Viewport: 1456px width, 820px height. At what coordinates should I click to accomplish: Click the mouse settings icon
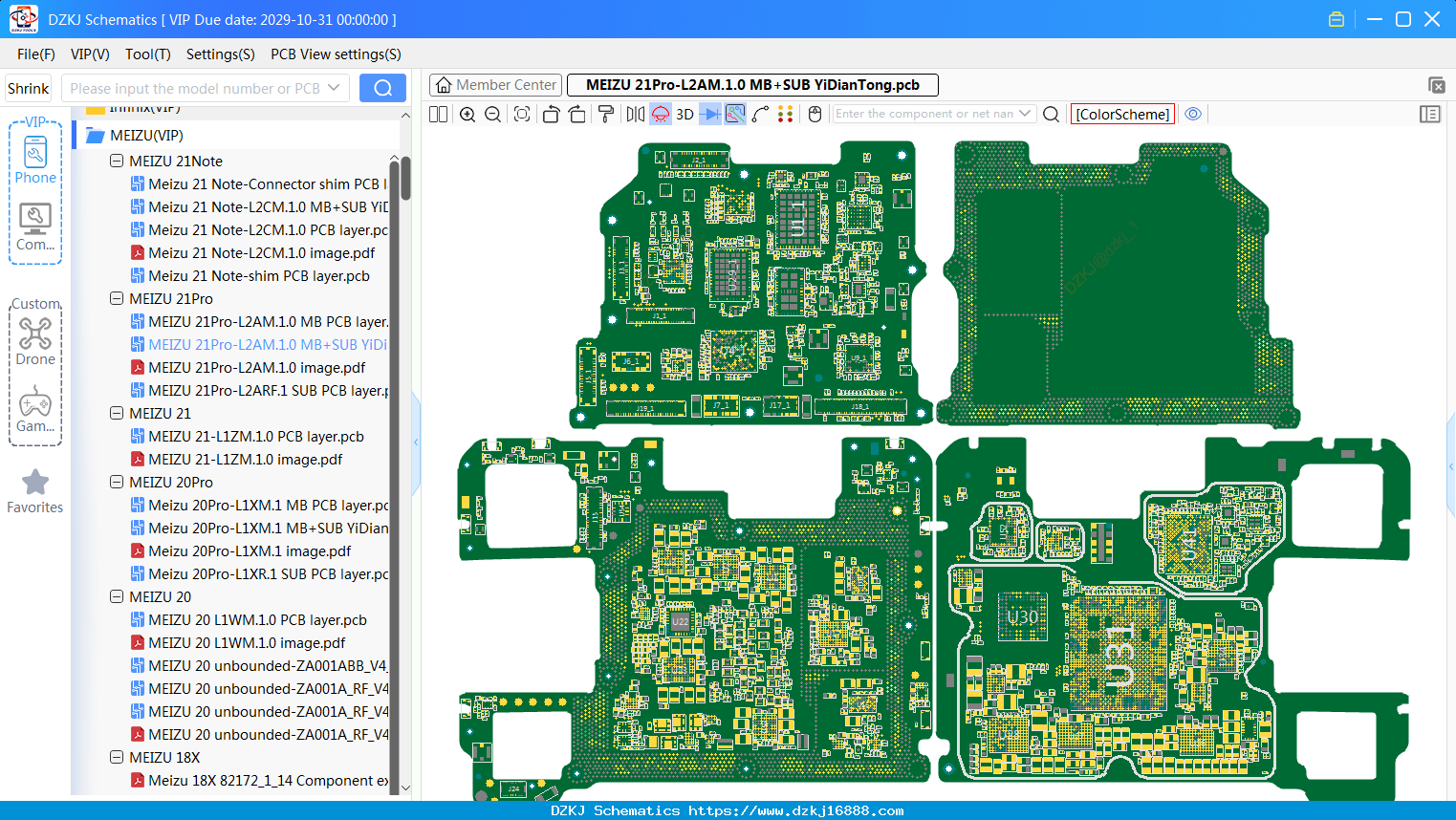[x=815, y=114]
